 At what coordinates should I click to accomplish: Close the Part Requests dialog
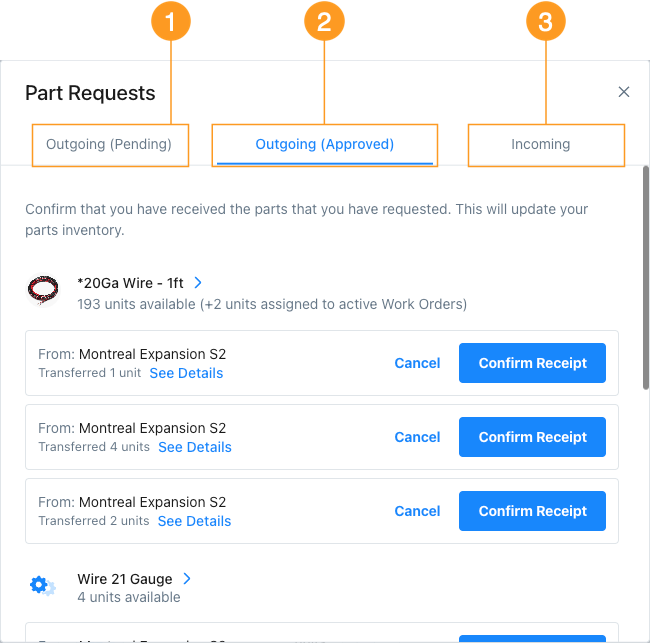pos(624,92)
